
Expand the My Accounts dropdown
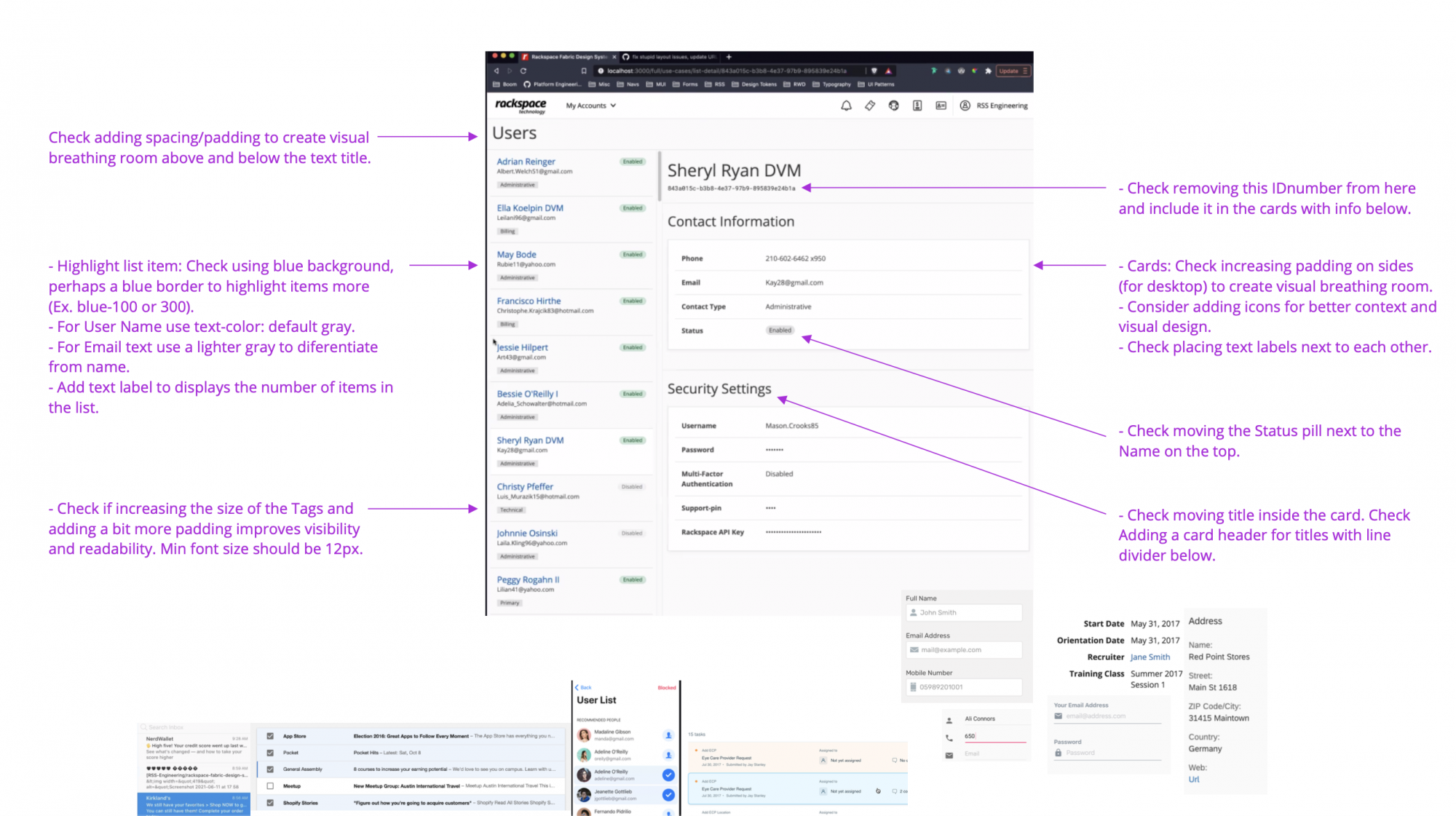pyautogui.click(x=591, y=106)
